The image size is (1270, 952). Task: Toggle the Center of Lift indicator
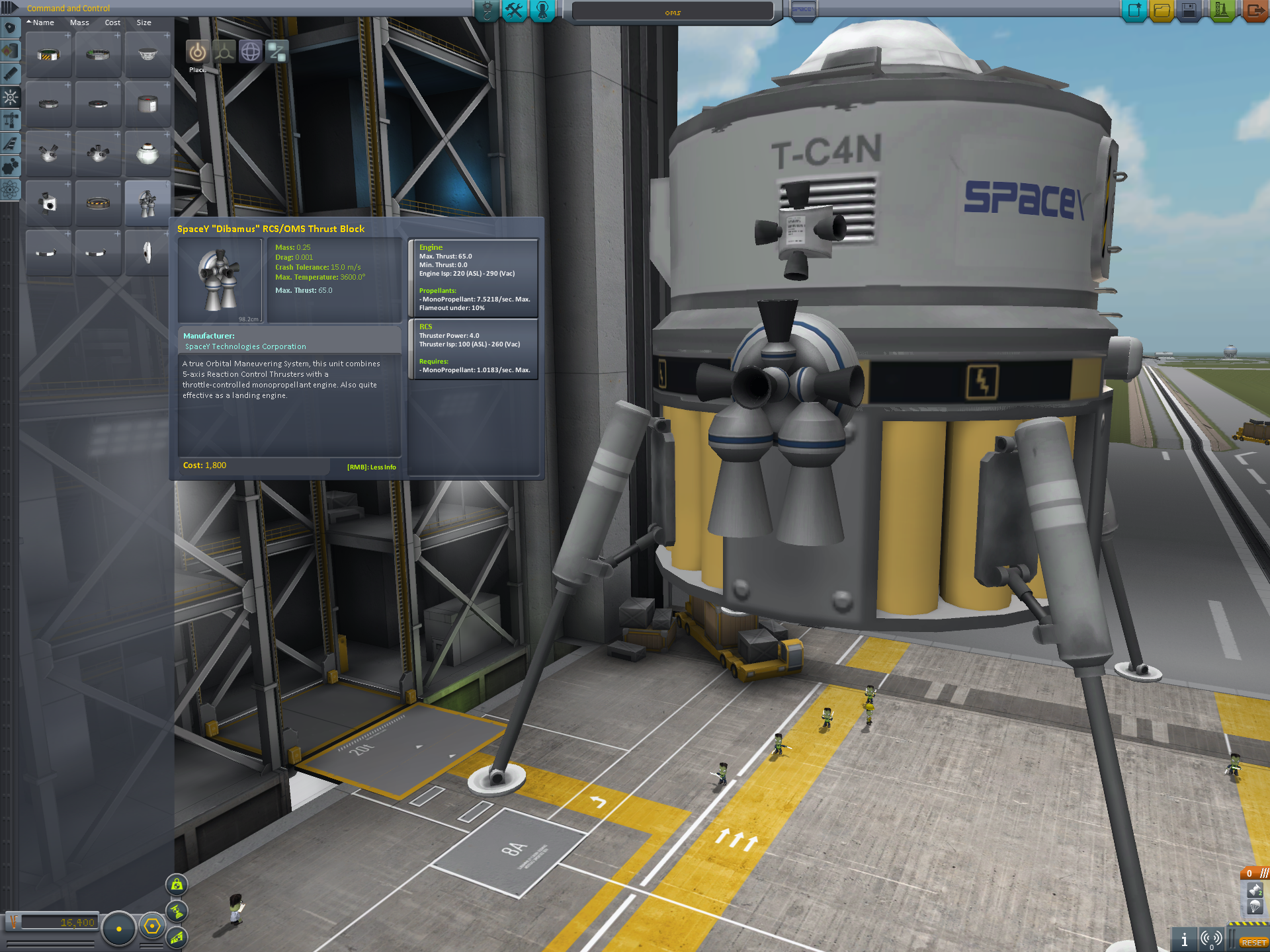pos(177,937)
